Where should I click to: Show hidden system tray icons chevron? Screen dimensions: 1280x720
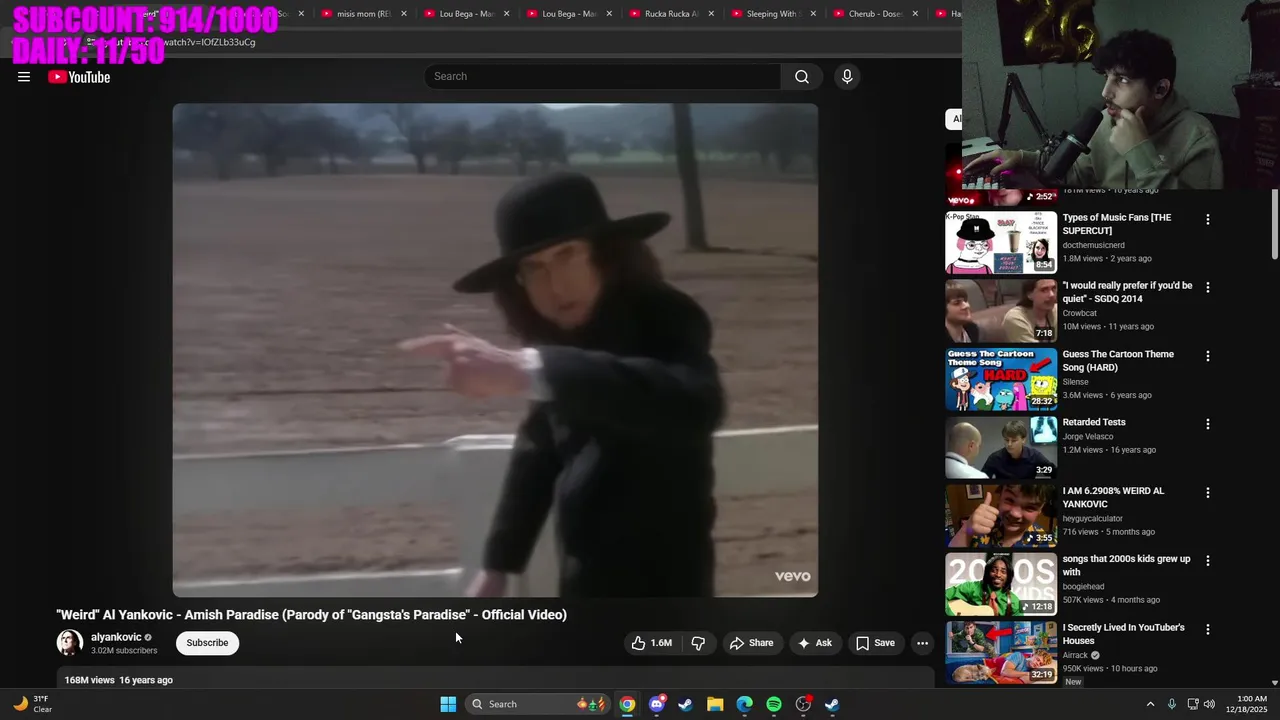click(1150, 704)
